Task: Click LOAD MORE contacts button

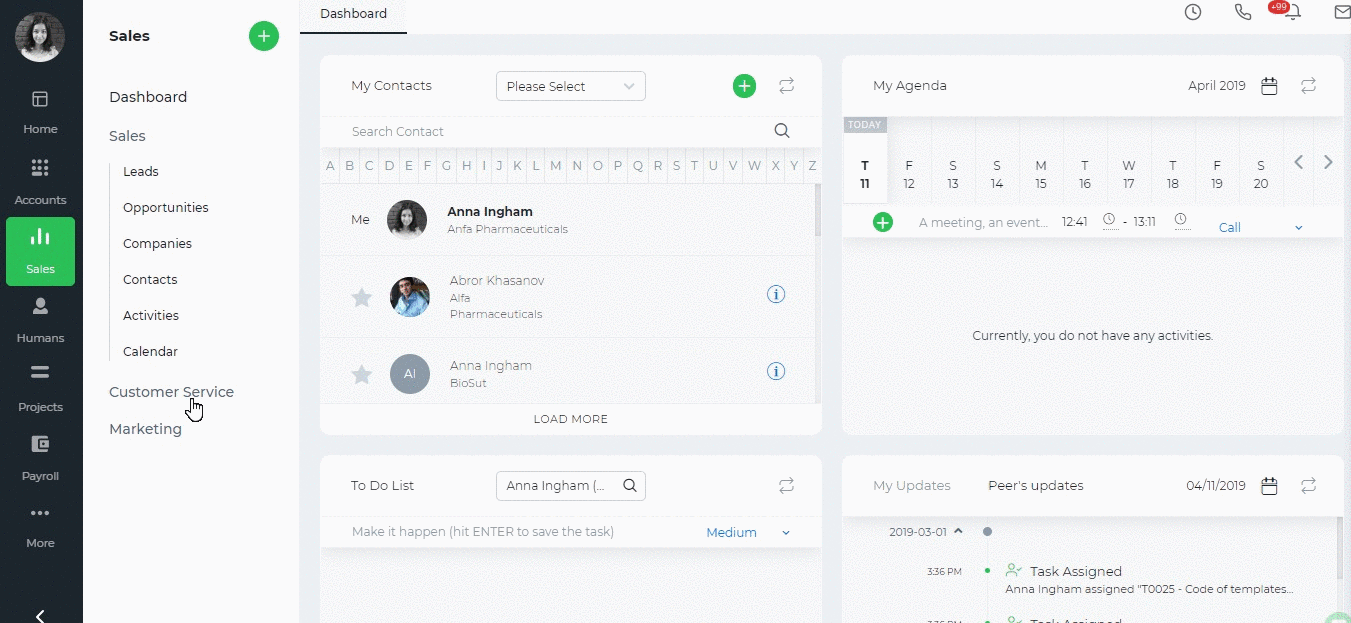Action: click(571, 419)
